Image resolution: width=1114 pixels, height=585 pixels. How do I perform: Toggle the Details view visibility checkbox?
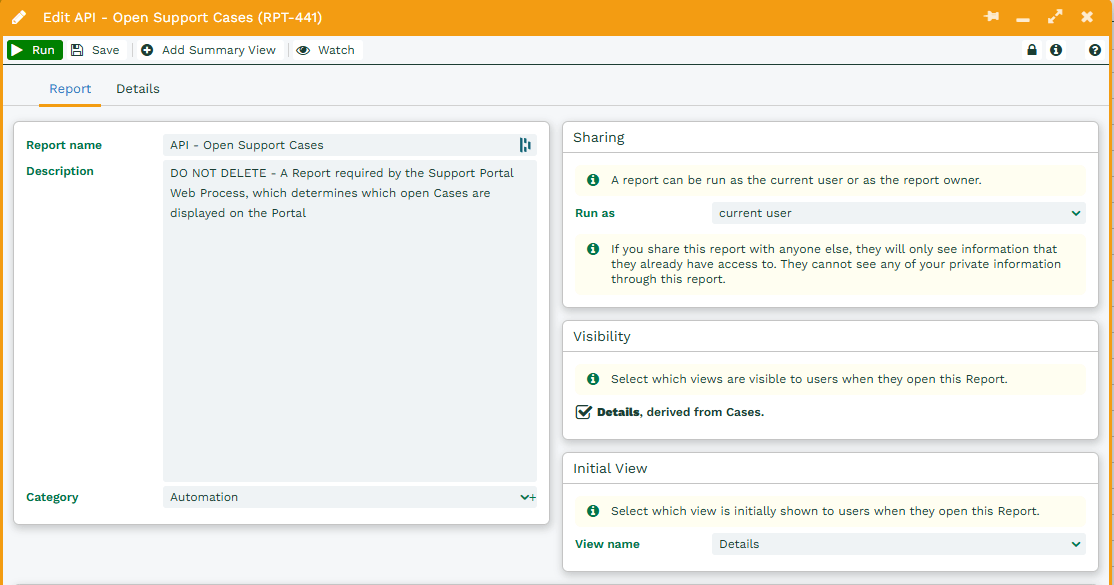pyautogui.click(x=584, y=412)
